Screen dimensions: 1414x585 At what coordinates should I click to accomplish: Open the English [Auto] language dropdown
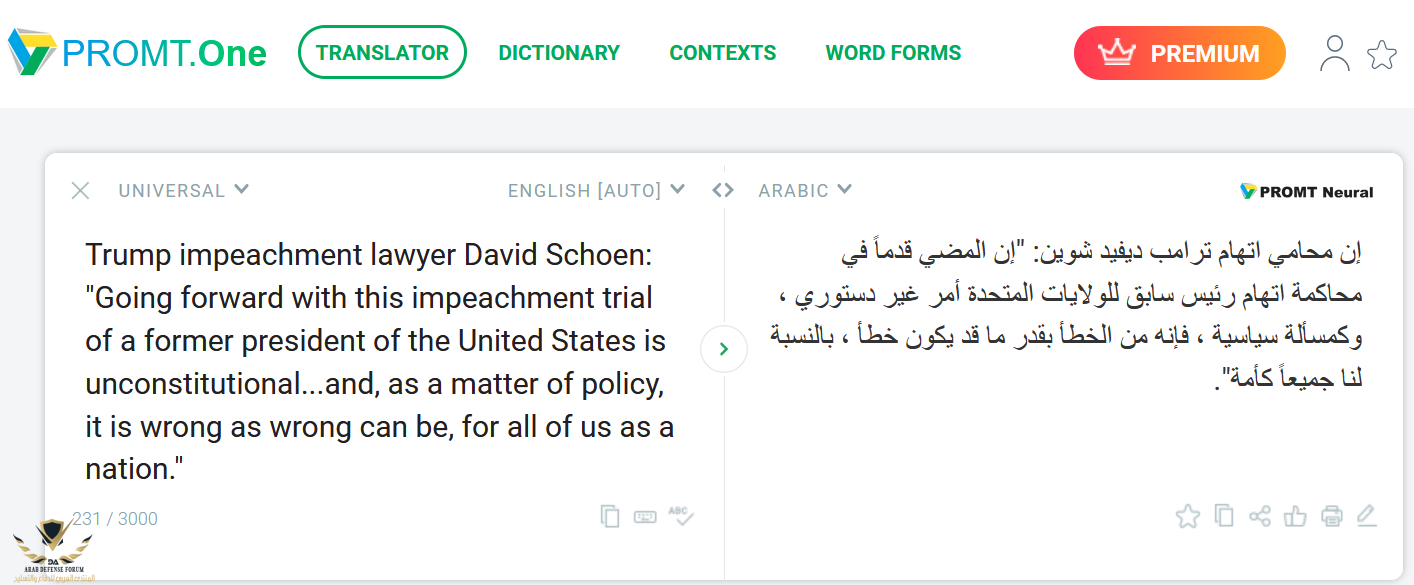596,190
